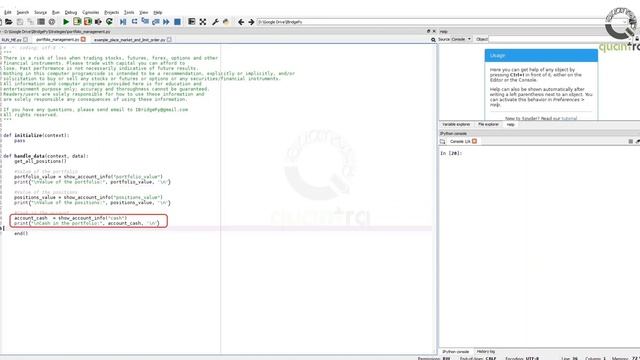
Task: Click the Save all files icon
Action: (30, 22)
